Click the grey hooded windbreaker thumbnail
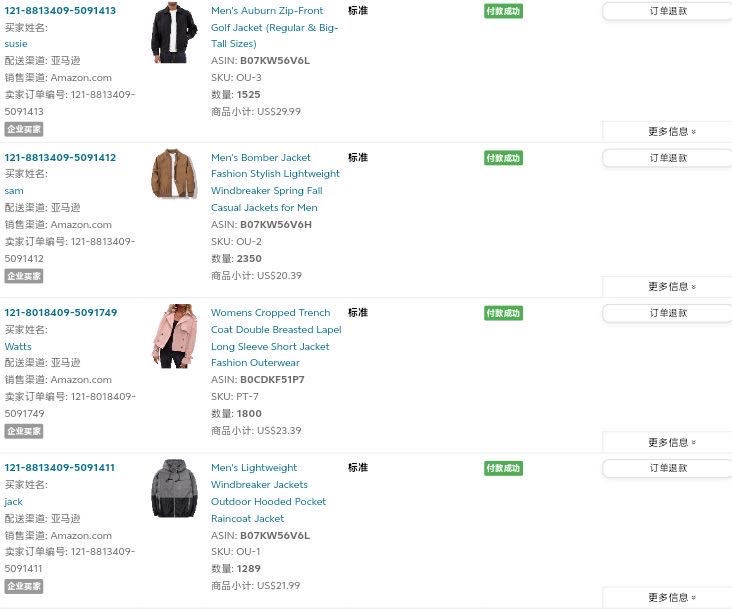This screenshot has height=611, width=732. click(x=174, y=488)
